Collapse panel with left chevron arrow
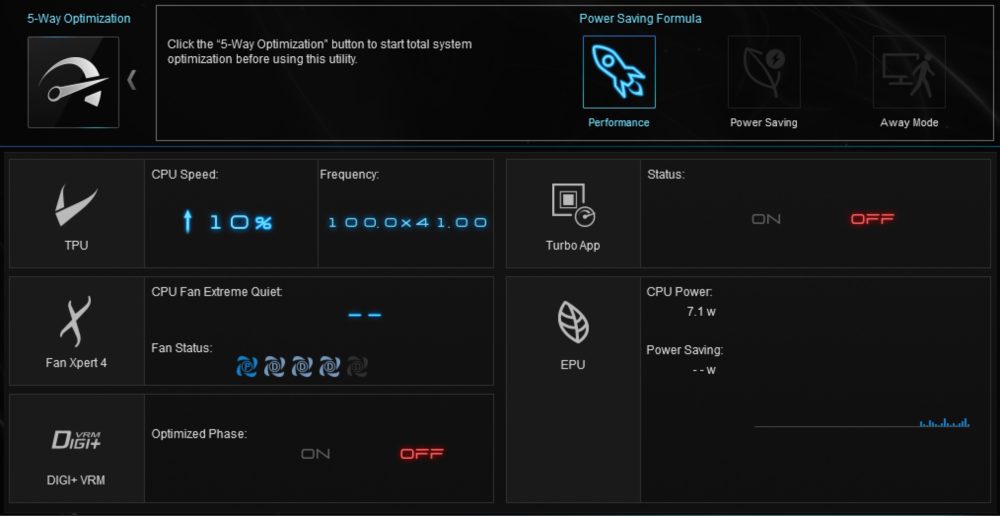 132,80
